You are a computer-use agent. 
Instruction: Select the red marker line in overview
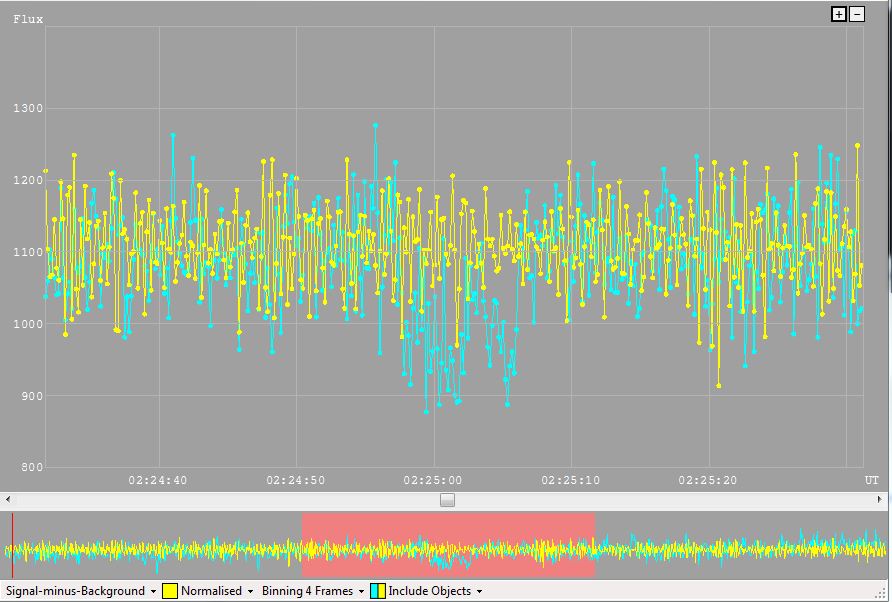click(12, 545)
